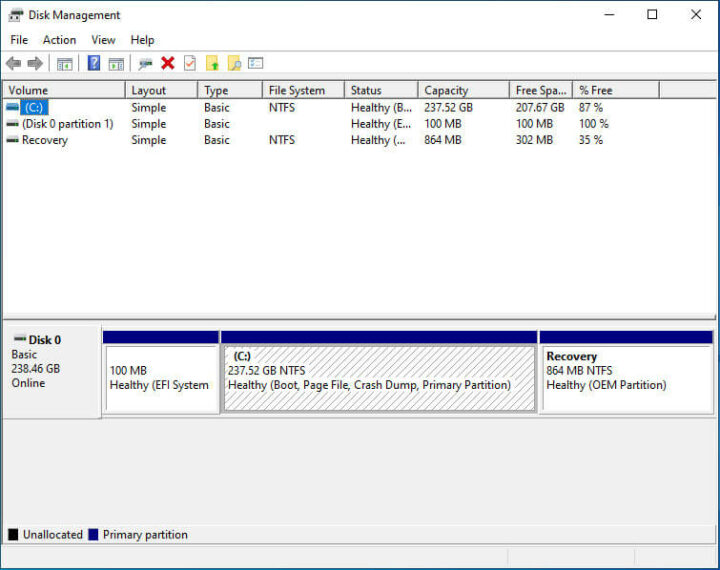Toggle the Show/Hide Action Pane icon
This screenshot has height=570, width=720.
tap(116, 63)
